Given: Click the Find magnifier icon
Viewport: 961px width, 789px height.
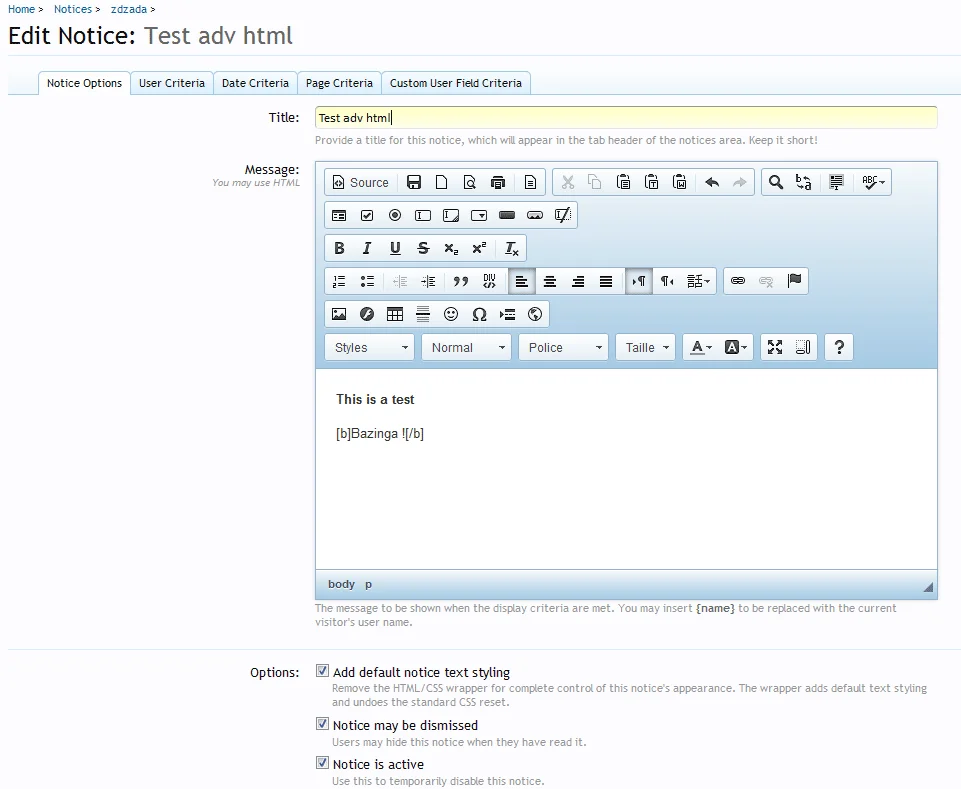Looking at the screenshot, I should click(775, 183).
